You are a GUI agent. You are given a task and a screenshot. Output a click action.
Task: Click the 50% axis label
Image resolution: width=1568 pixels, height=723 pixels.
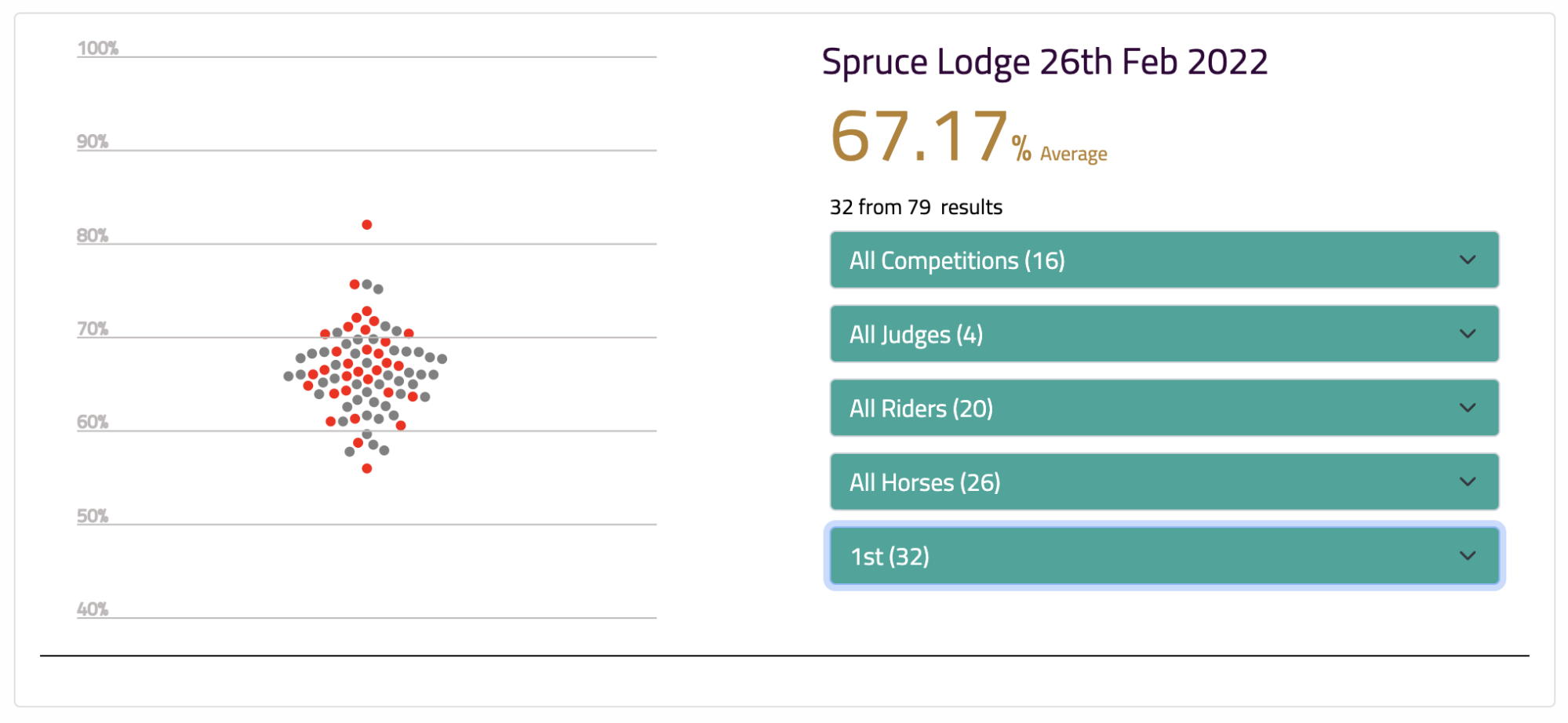(x=92, y=516)
